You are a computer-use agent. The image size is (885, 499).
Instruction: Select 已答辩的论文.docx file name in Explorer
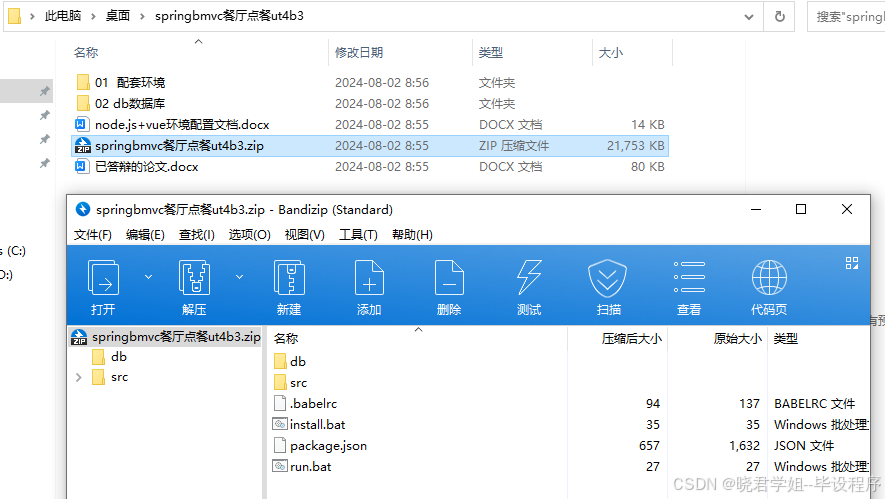147,167
